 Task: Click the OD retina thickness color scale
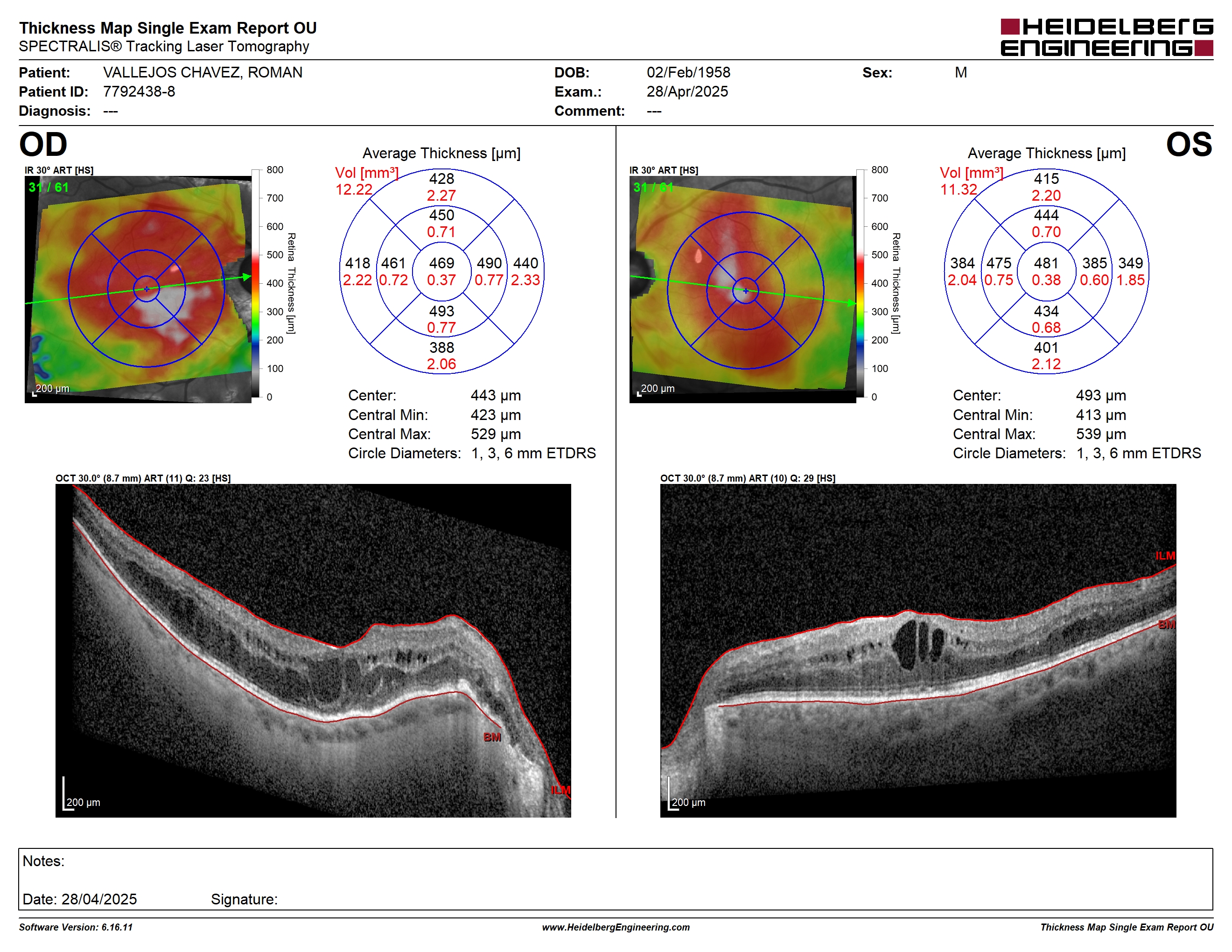coord(256,283)
